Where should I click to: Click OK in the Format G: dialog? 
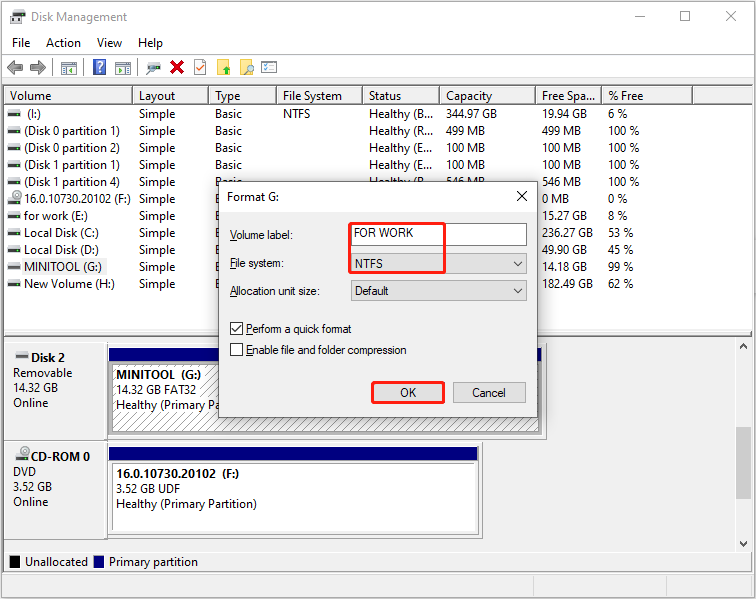pyautogui.click(x=408, y=393)
